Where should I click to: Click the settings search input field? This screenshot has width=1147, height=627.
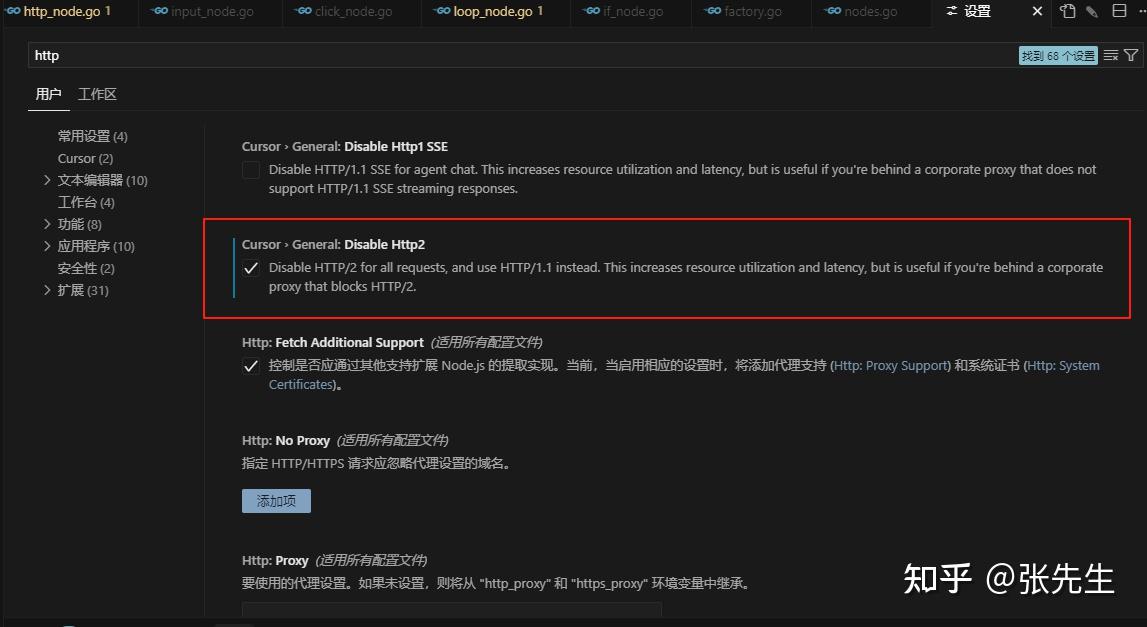point(400,55)
